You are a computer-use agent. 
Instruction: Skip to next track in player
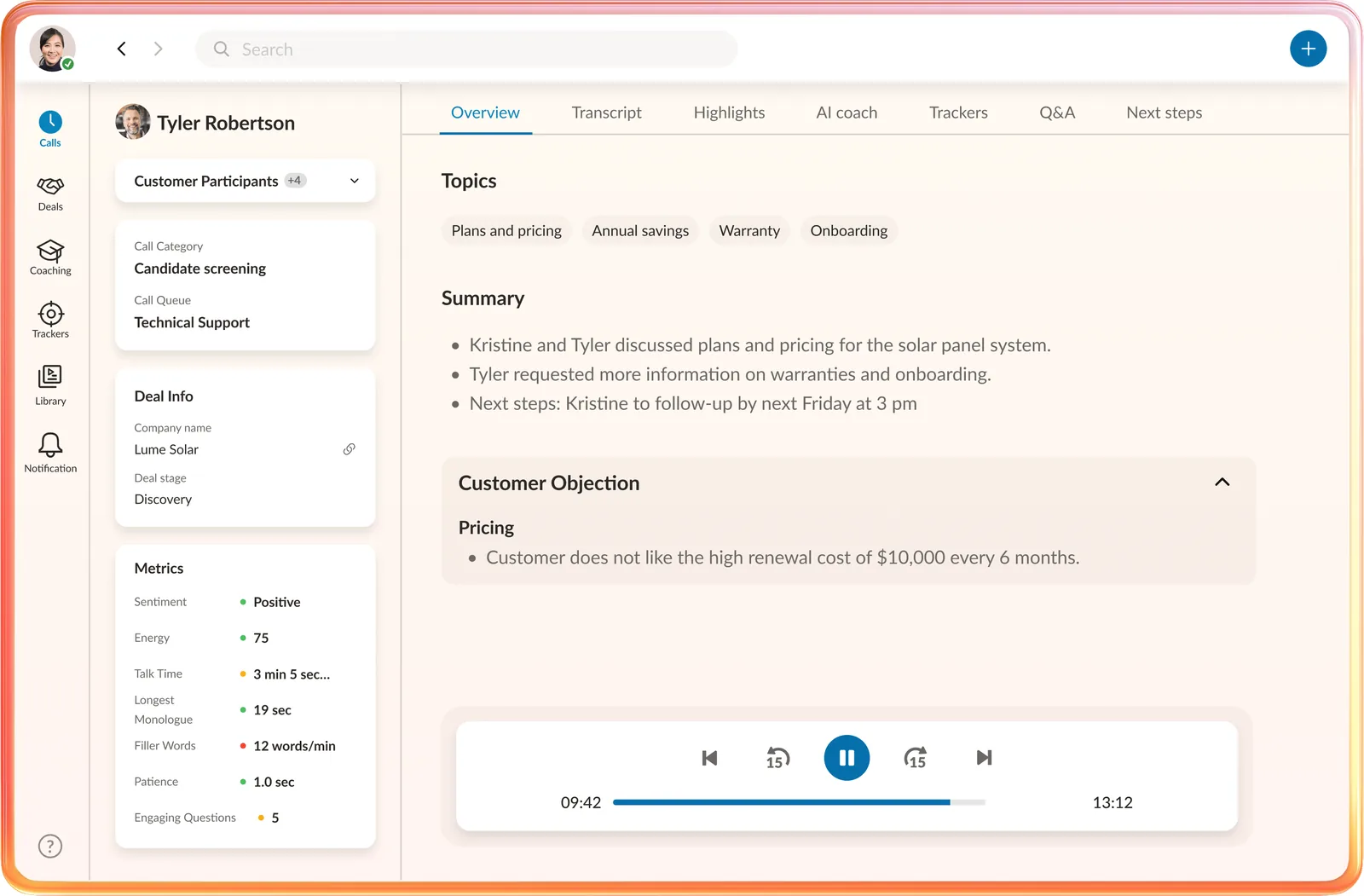(x=984, y=758)
